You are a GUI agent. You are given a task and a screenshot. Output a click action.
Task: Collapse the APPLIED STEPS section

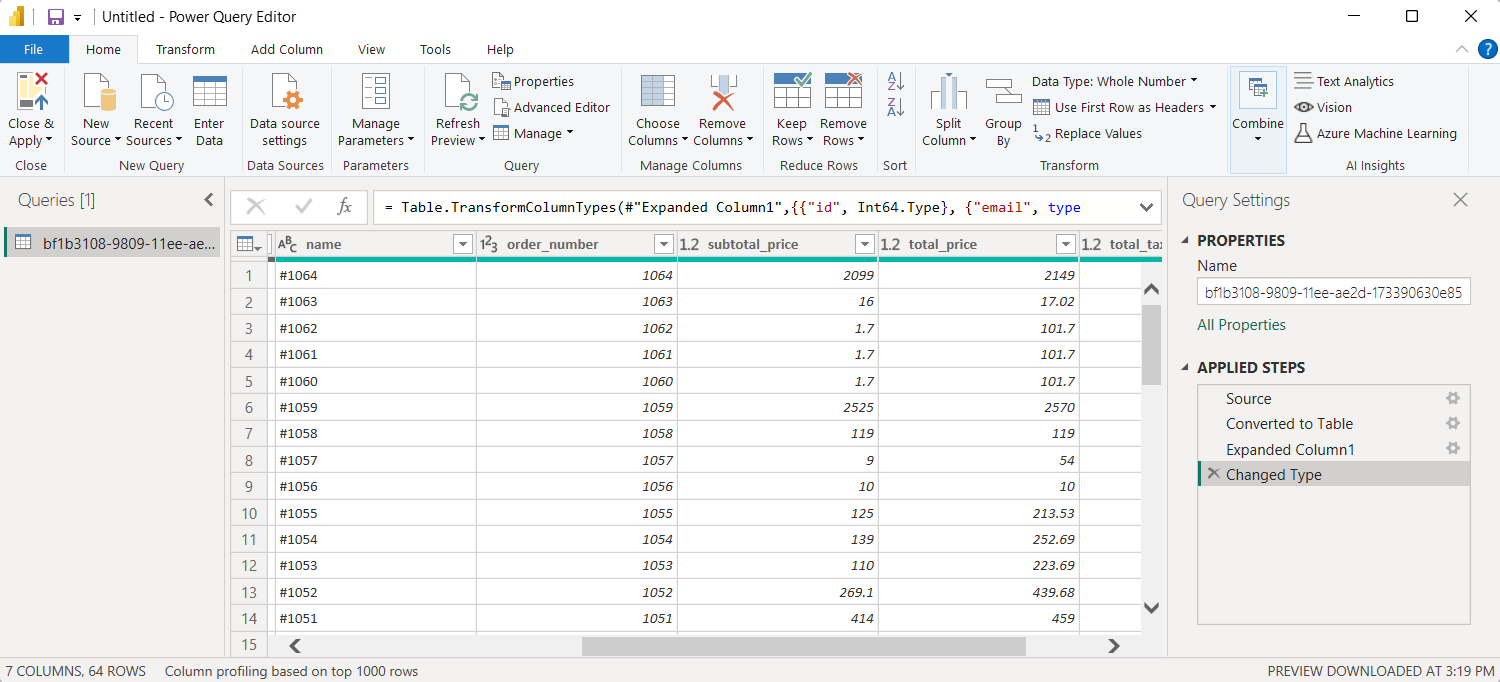(1187, 367)
